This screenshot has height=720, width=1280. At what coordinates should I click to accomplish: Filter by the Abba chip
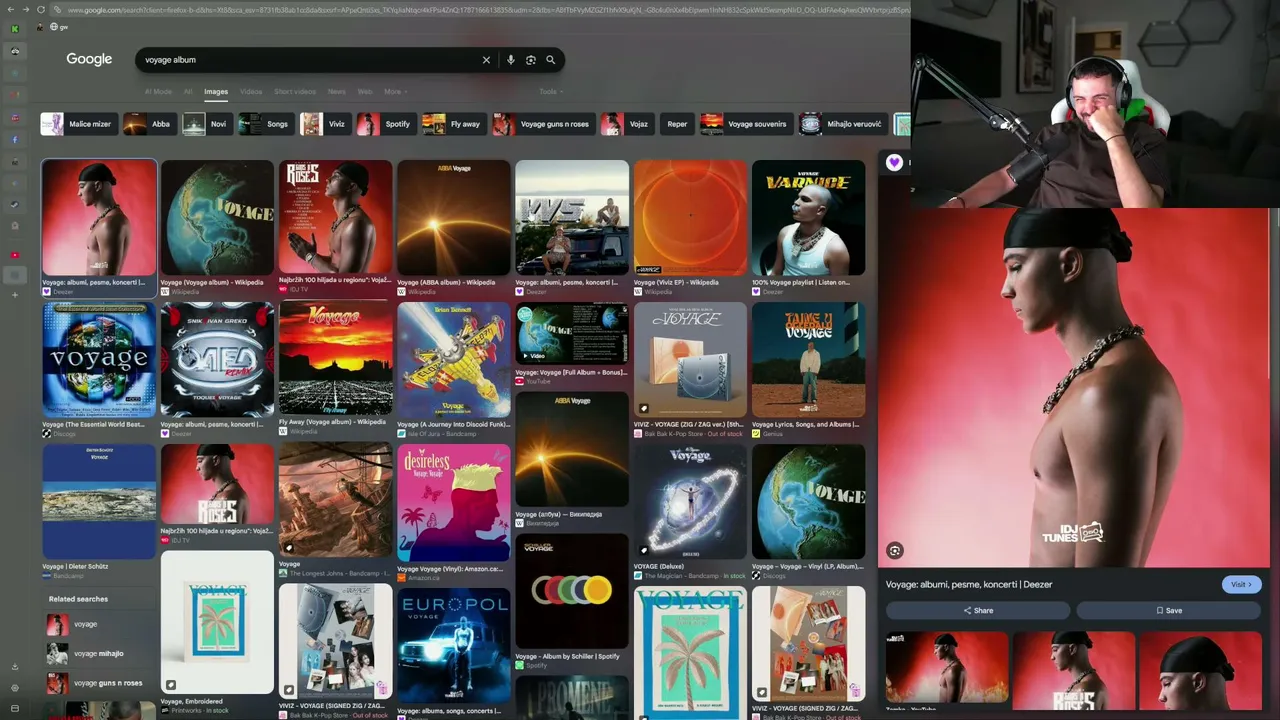pos(148,124)
